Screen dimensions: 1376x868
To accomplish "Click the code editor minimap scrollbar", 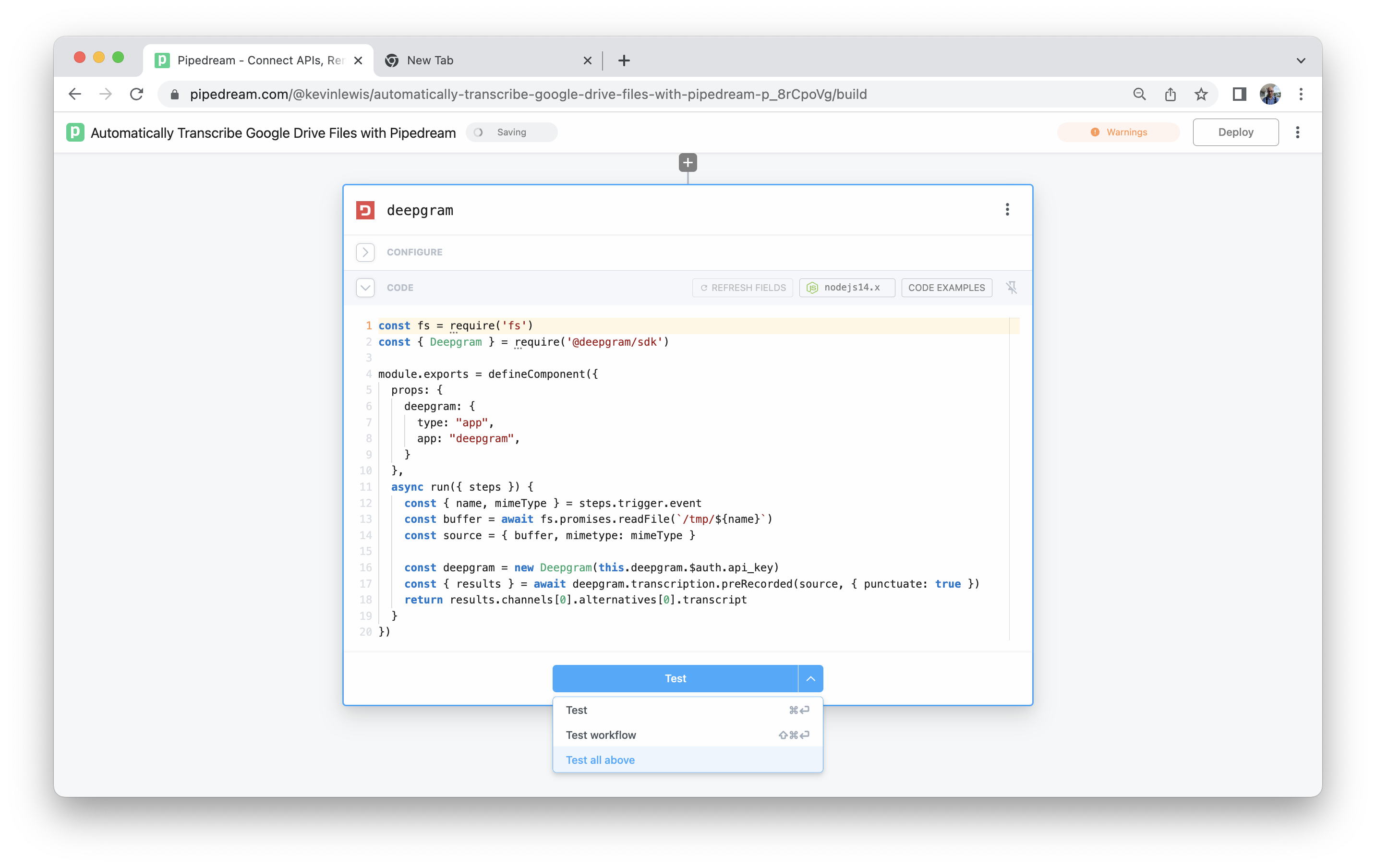I will (x=1014, y=478).
